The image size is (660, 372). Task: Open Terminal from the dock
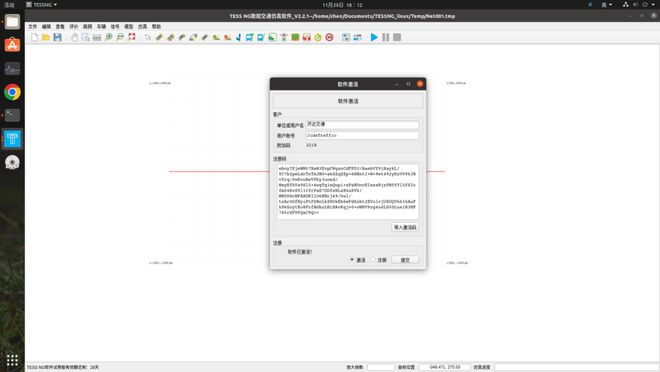(x=12, y=115)
